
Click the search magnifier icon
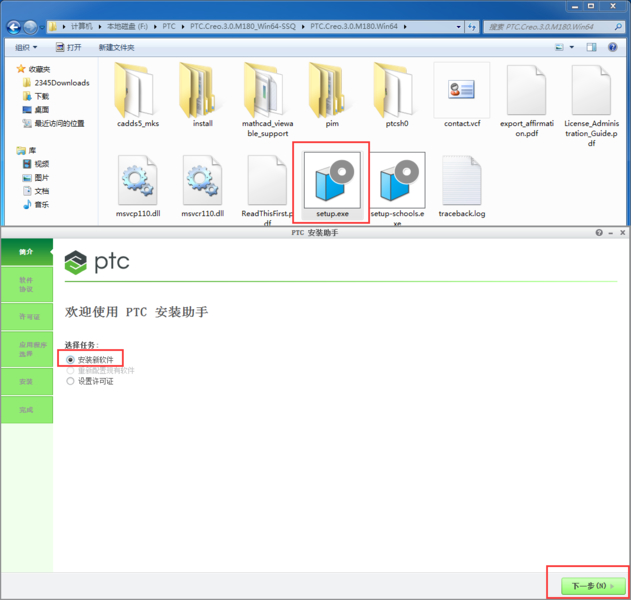click(x=618, y=27)
